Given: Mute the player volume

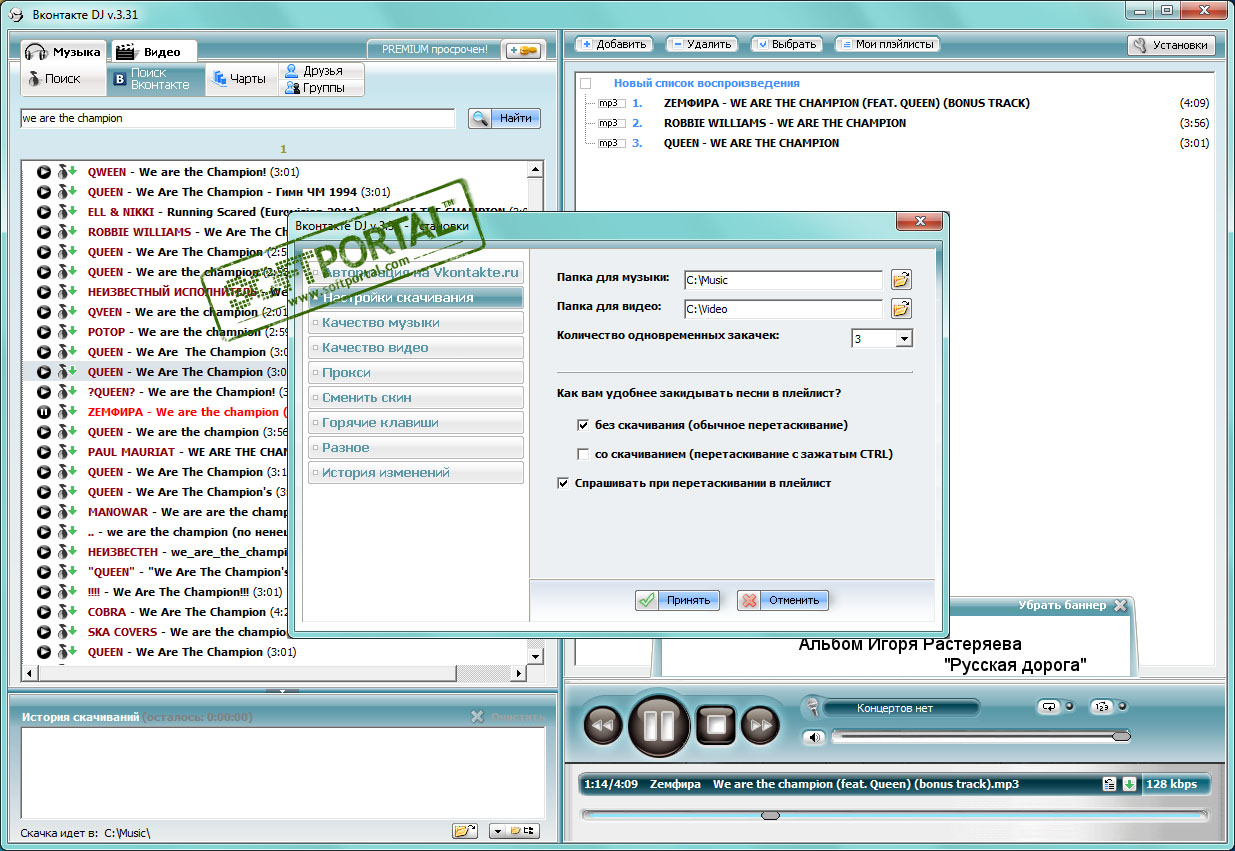Looking at the screenshot, I should (814, 737).
